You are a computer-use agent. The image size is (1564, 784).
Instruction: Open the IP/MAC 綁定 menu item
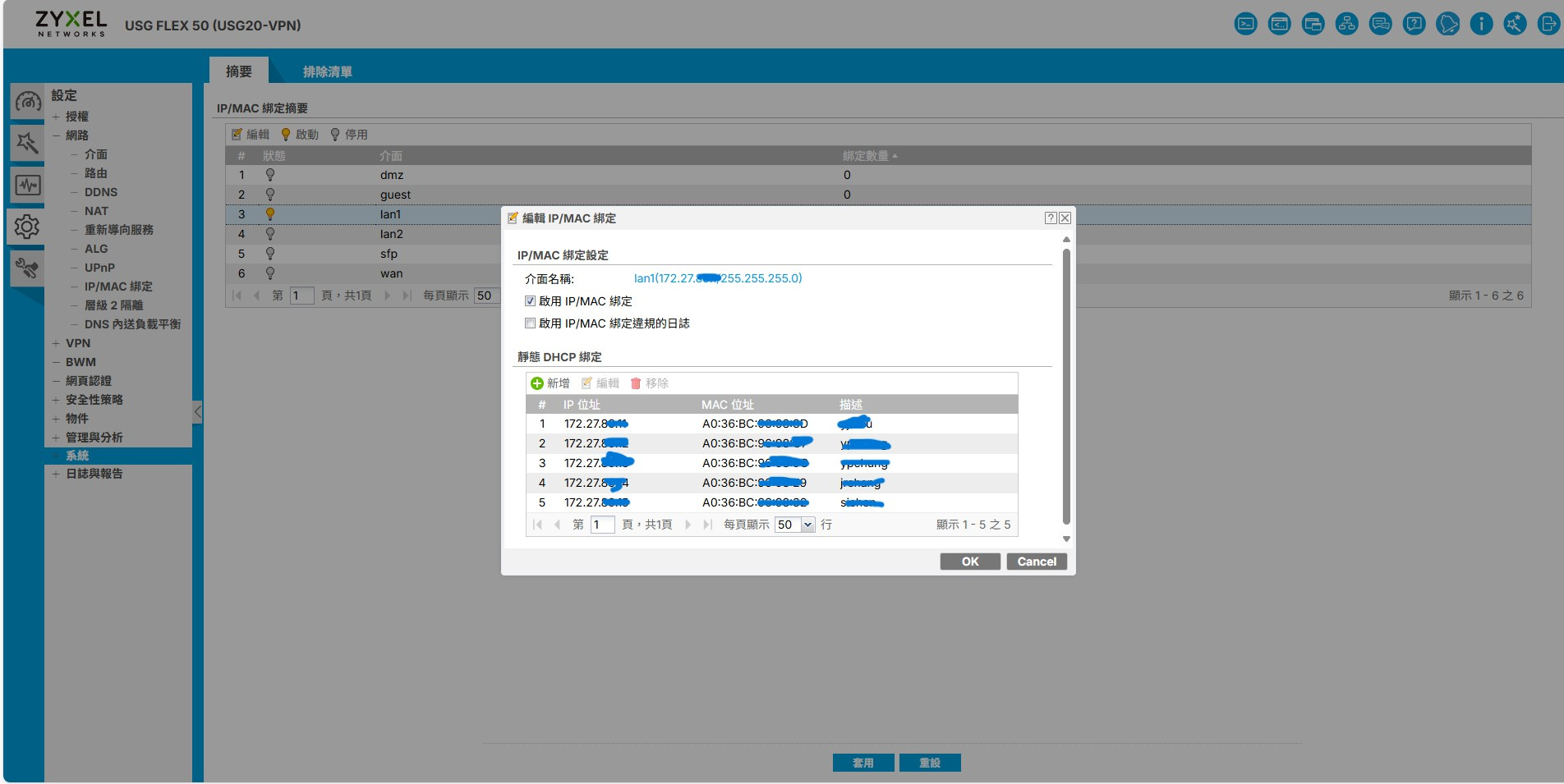coord(118,287)
